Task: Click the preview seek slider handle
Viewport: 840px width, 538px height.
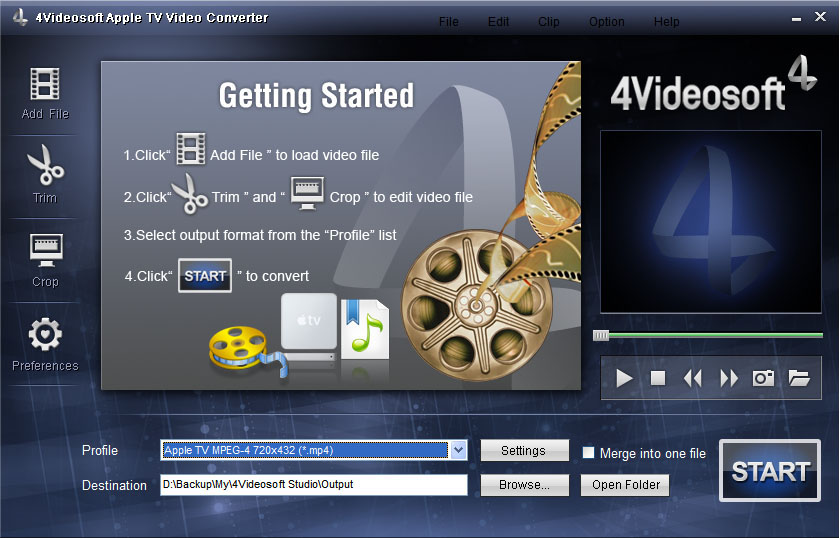Action: tap(601, 335)
